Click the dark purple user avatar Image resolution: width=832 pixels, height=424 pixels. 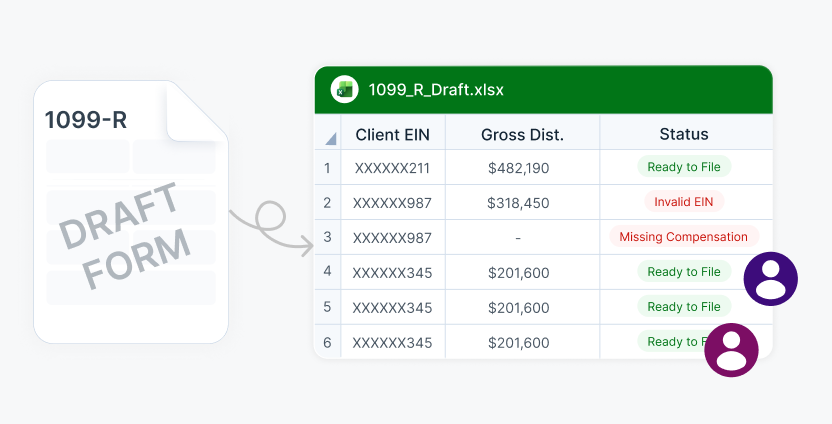(x=770, y=279)
